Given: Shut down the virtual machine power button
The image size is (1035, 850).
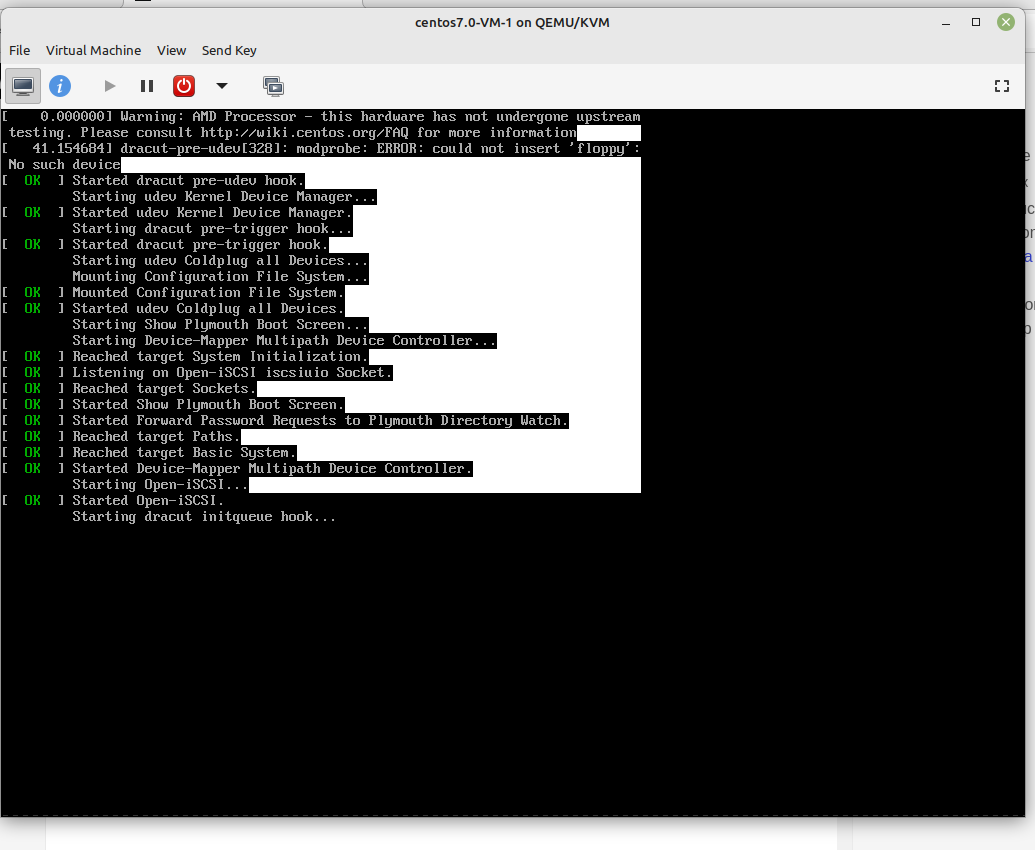Looking at the screenshot, I should (184, 86).
